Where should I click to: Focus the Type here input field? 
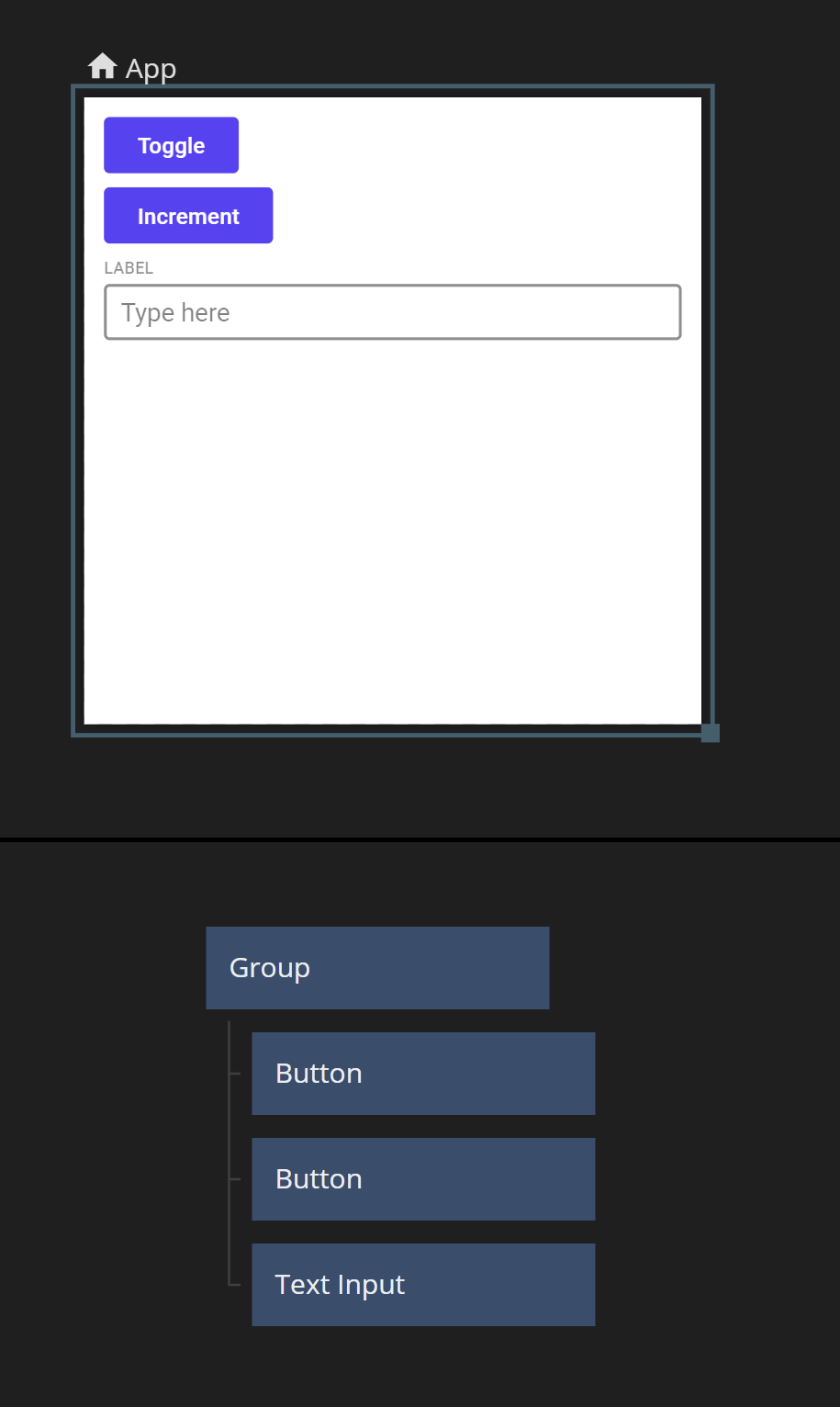point(392,312)
